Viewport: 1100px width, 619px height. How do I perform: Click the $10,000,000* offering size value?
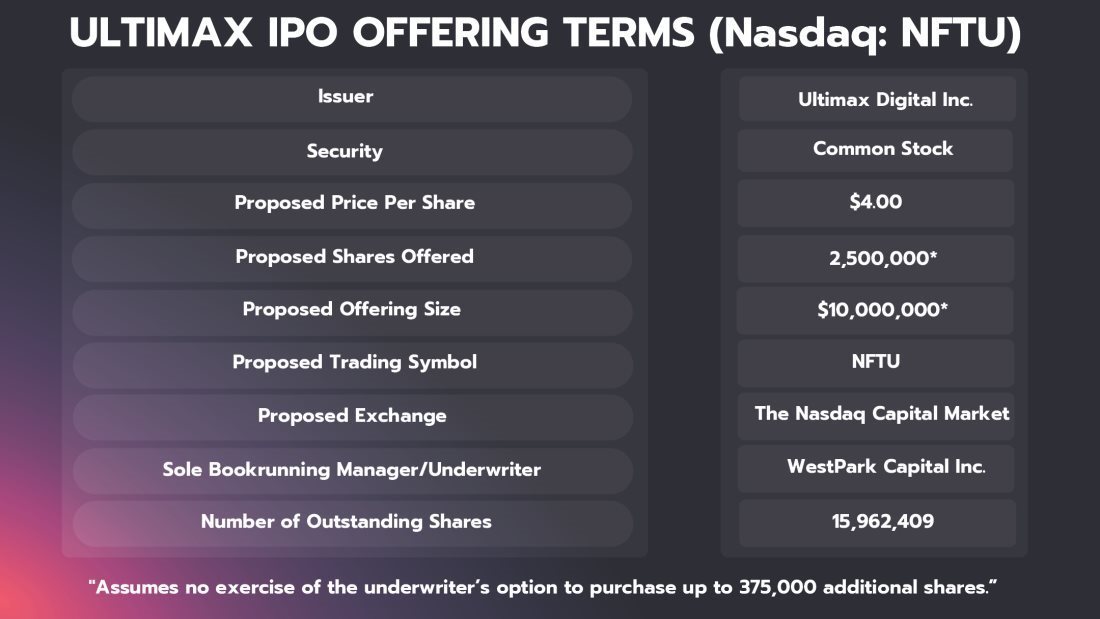coord(877,310)
